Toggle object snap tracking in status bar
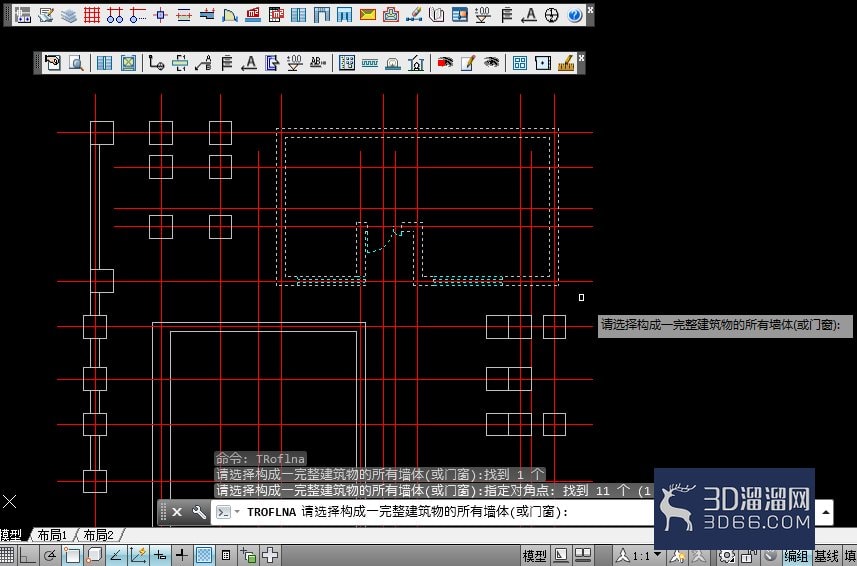Screen dimensions: 857x566 coord(116,556)
